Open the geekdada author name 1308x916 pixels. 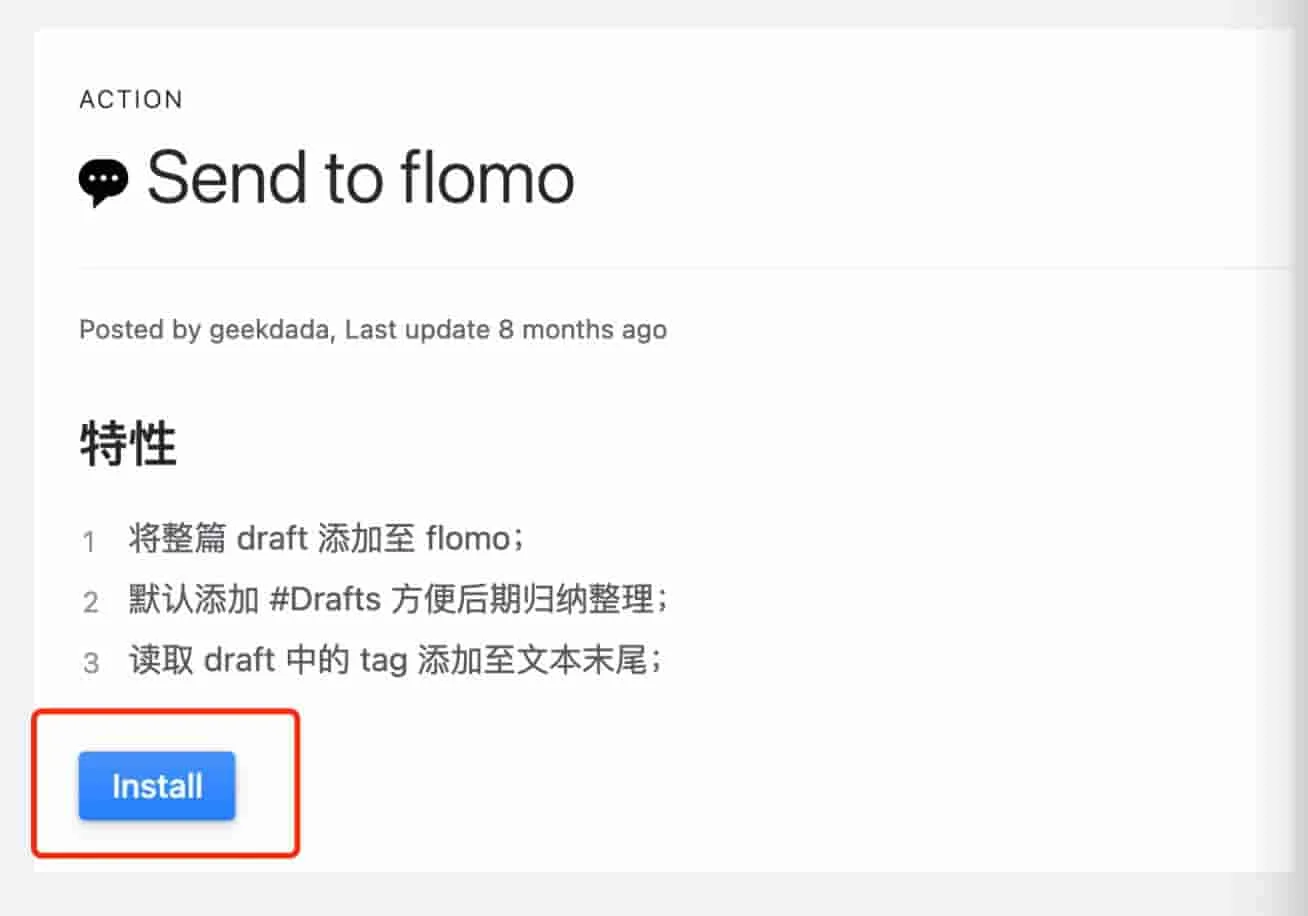pyautogui.click(x=269, y=329)
